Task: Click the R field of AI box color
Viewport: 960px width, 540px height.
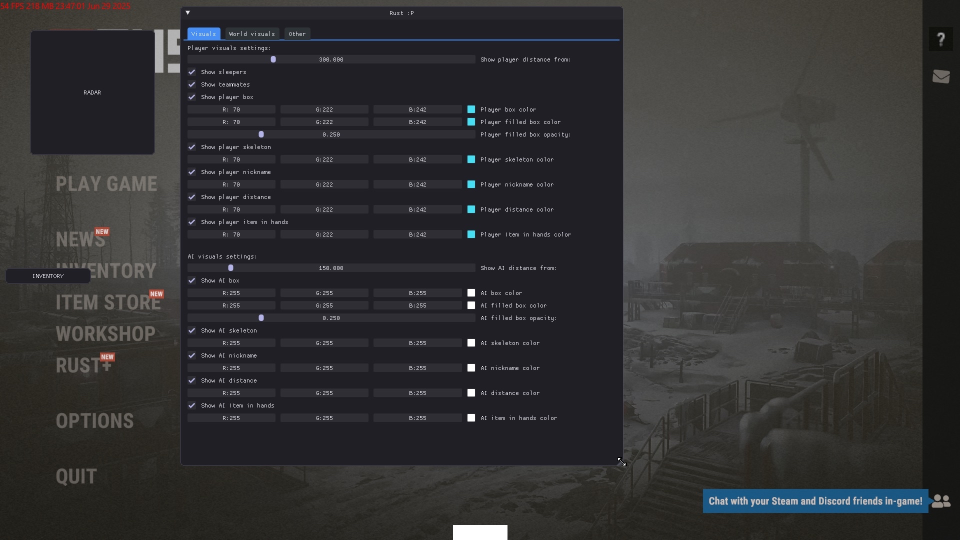Action: (231, 293)
